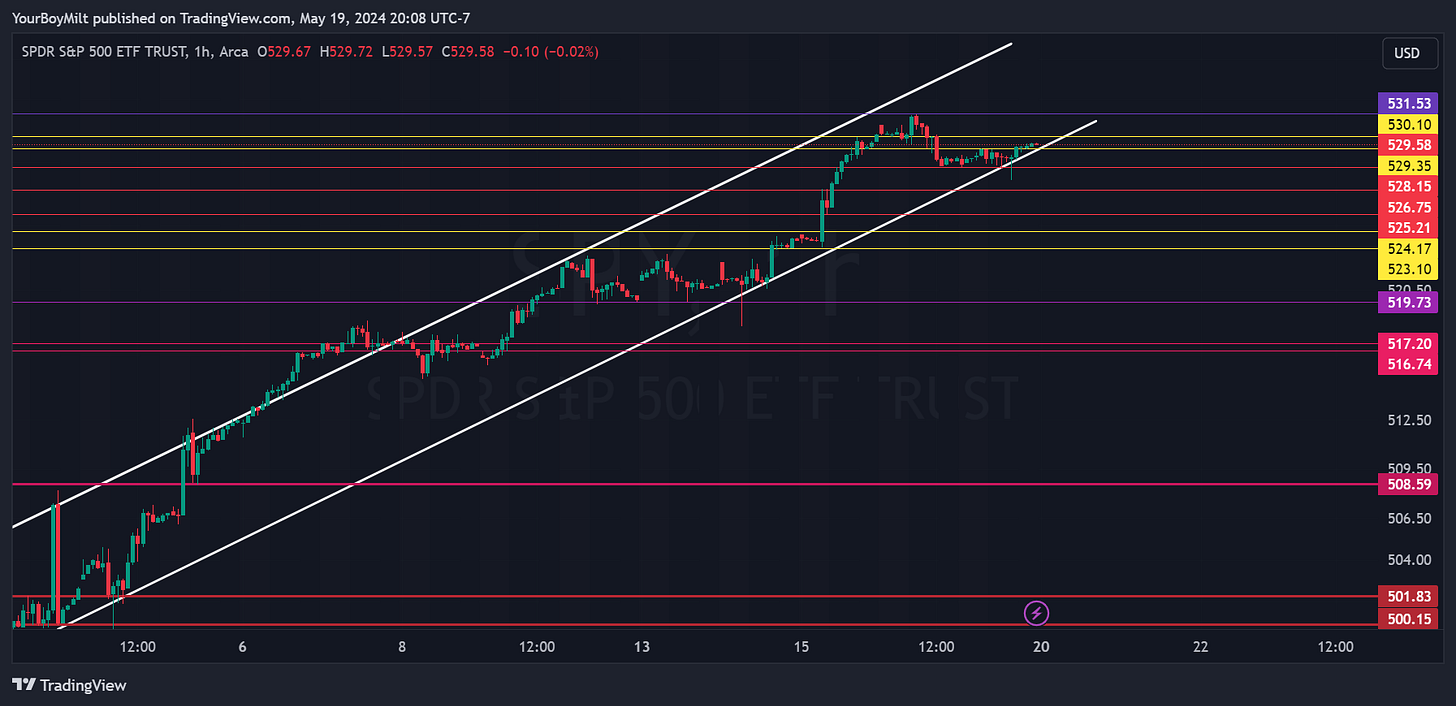Screen dimensions: 1456x706
Task: Click the date label 8 on time axis
Action: click(x=402, y=647)
